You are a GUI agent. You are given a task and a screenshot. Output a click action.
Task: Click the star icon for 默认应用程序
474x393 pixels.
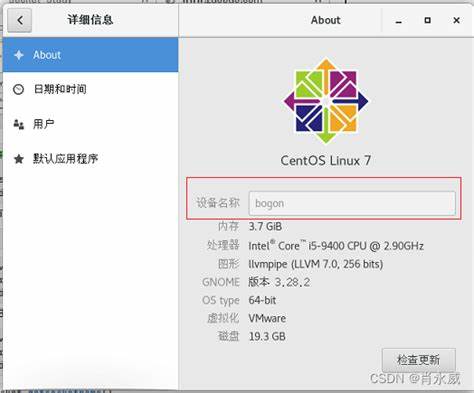19,159
